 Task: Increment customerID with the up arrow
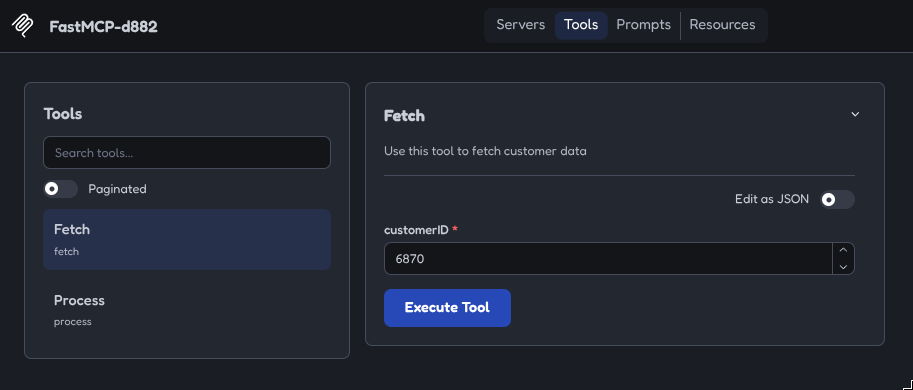tap(843, 250)
